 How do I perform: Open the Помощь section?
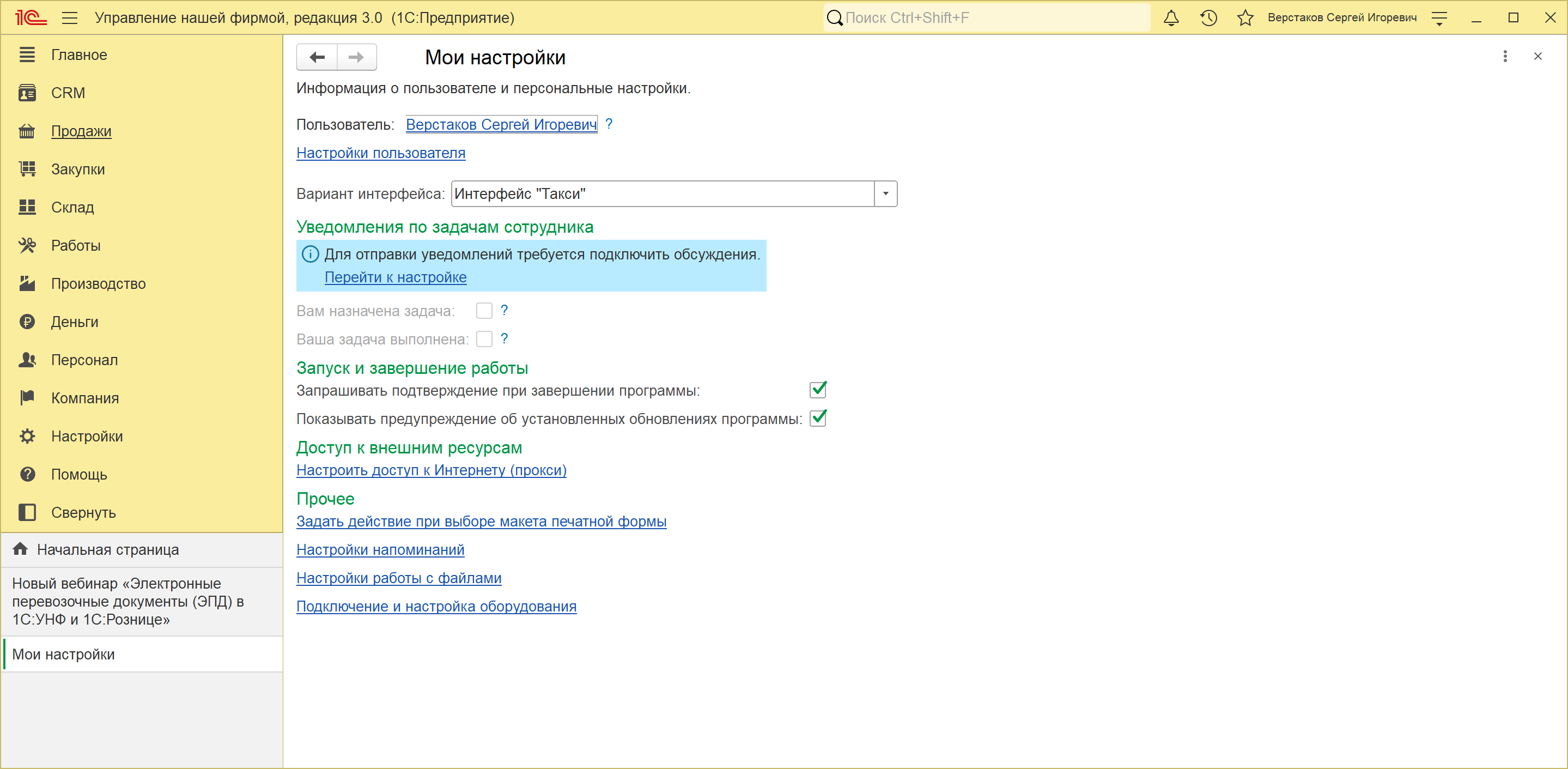point(79,474)
